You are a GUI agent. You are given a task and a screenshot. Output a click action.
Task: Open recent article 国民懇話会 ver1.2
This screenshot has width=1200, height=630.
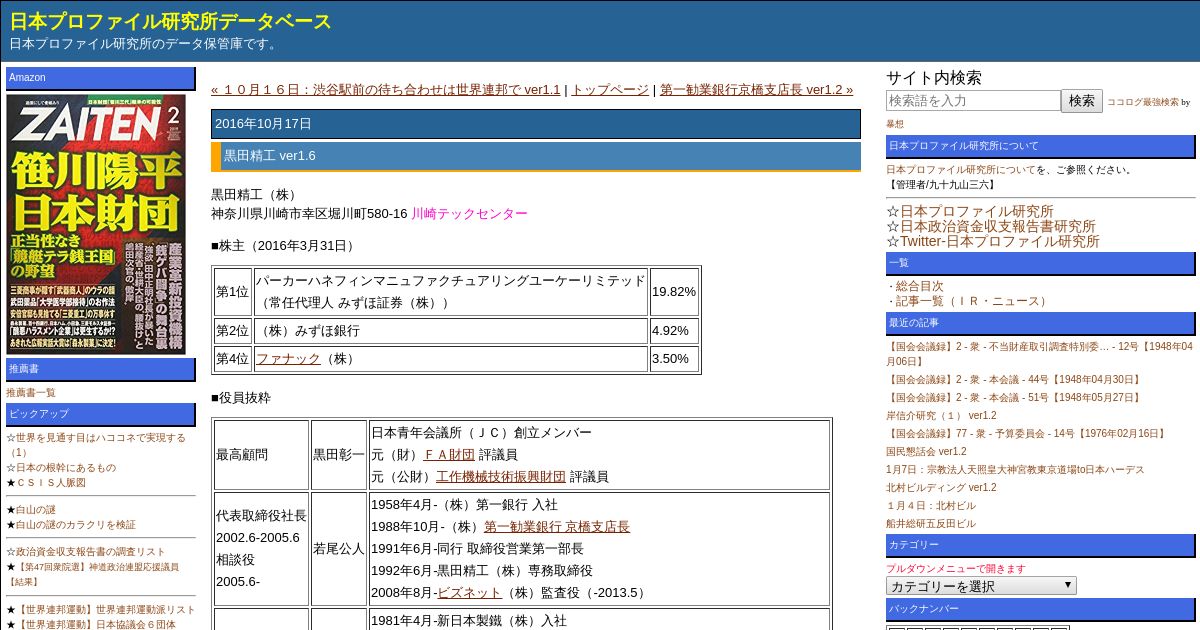926,452
